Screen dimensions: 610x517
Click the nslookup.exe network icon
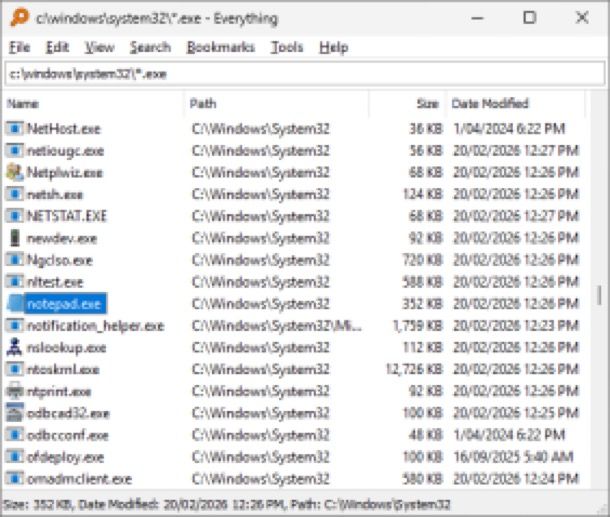(15, 347)
